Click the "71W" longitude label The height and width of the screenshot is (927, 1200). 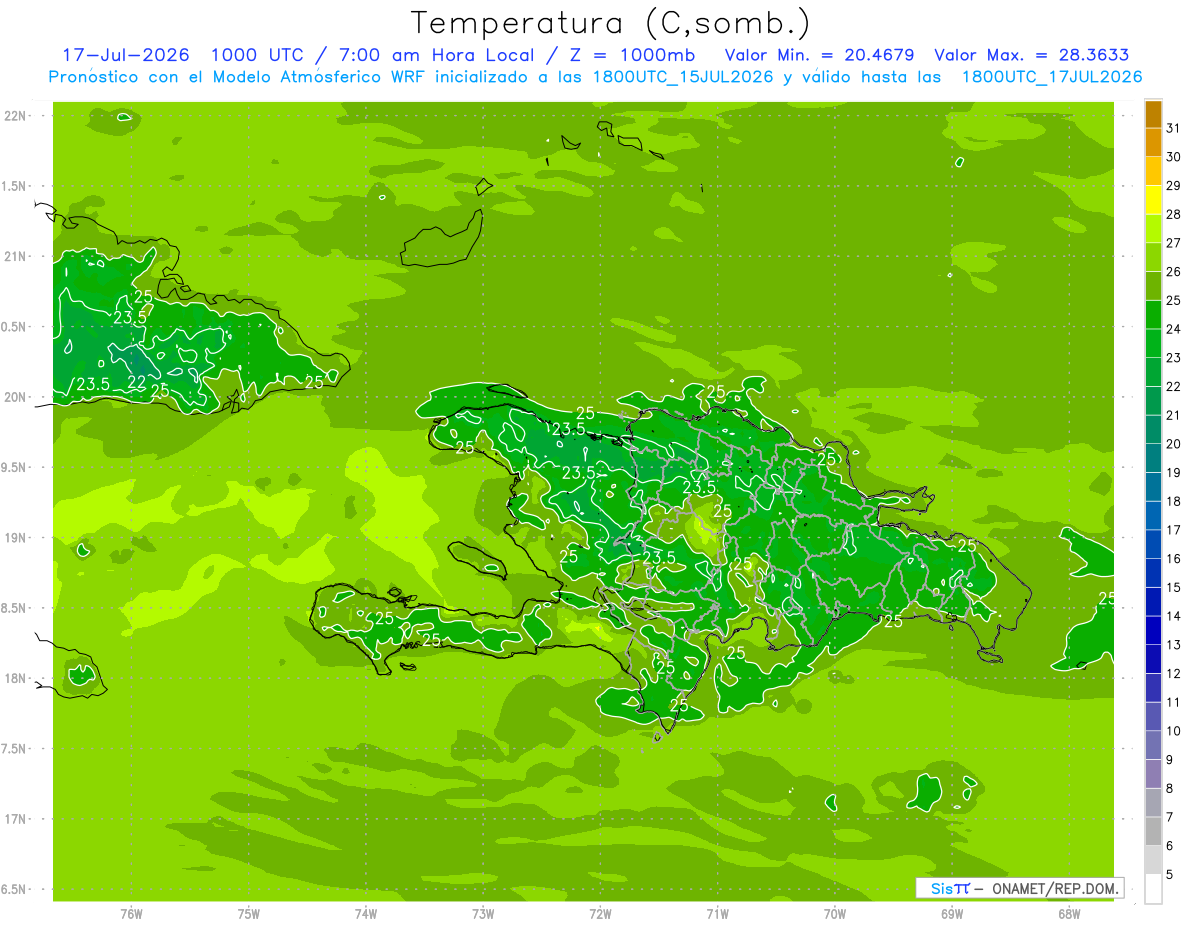click(717, 913)
